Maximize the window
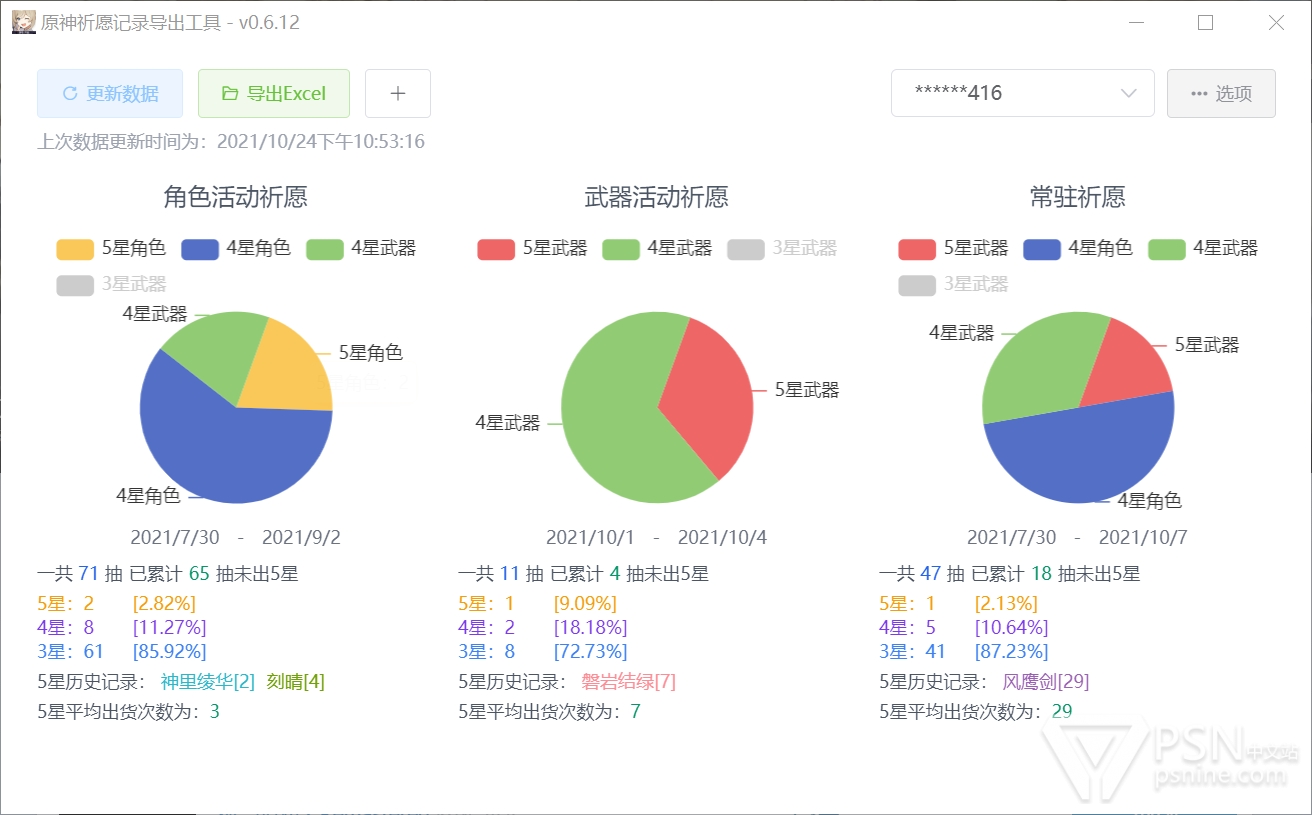Image resolution: width=1312 pixels, height=815 pixels. pos(1206,22)
